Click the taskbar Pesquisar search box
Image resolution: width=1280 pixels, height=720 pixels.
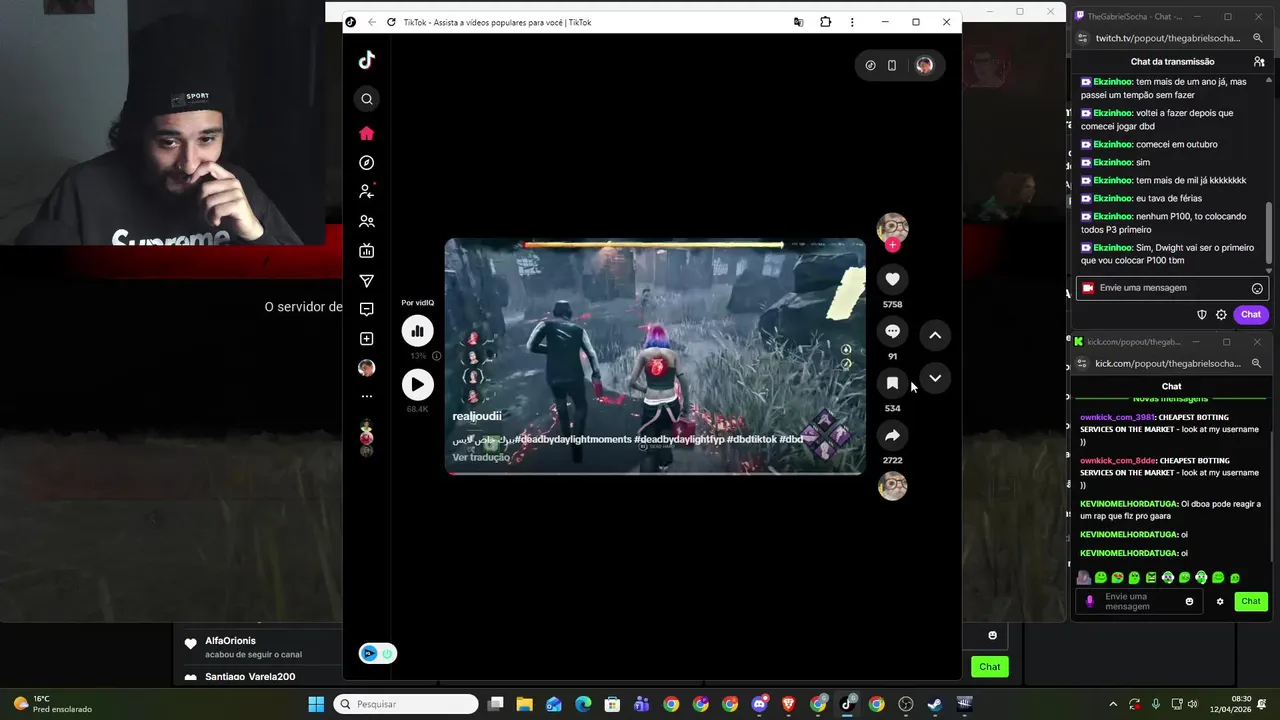pos(406,704)
